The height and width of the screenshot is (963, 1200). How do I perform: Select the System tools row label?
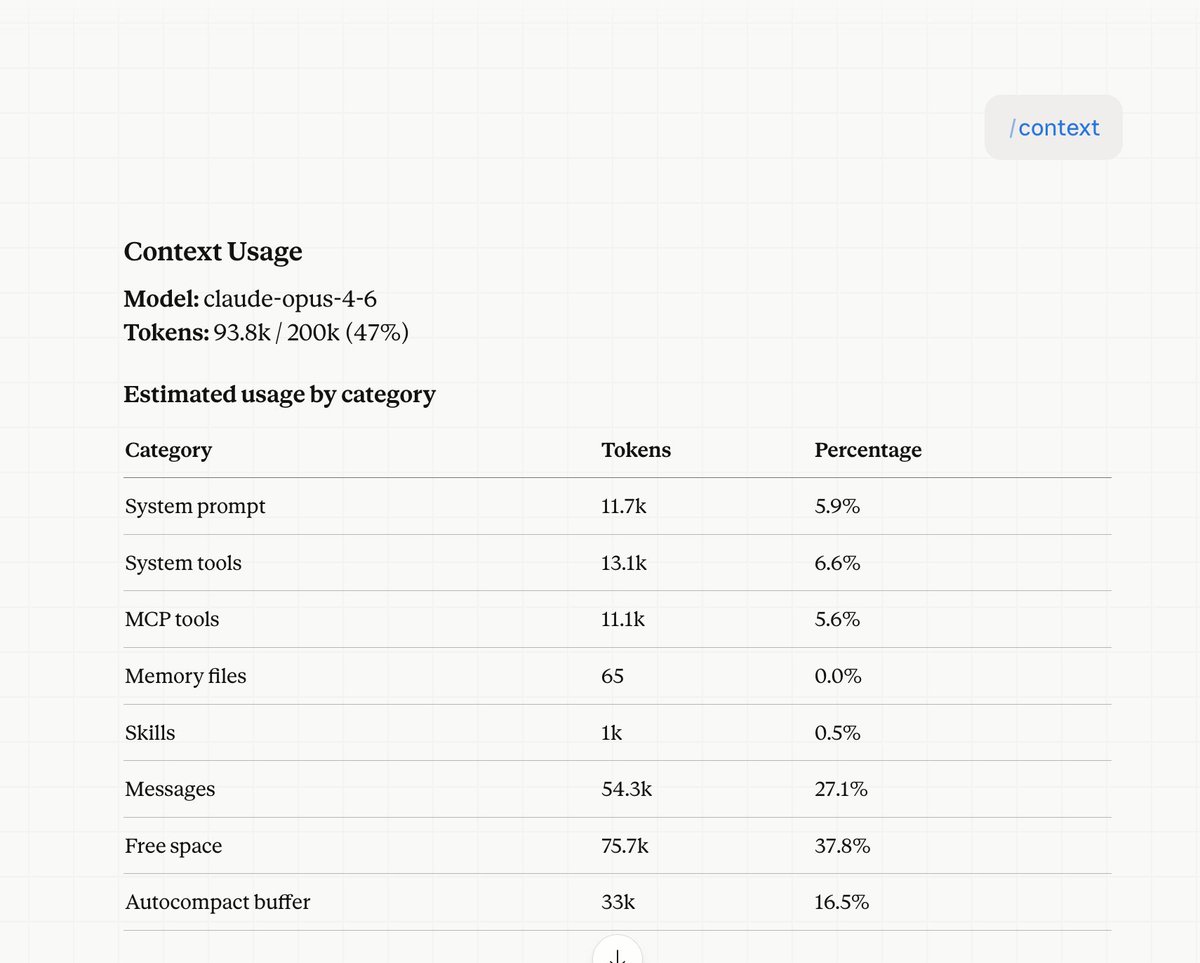pos(183,563)
